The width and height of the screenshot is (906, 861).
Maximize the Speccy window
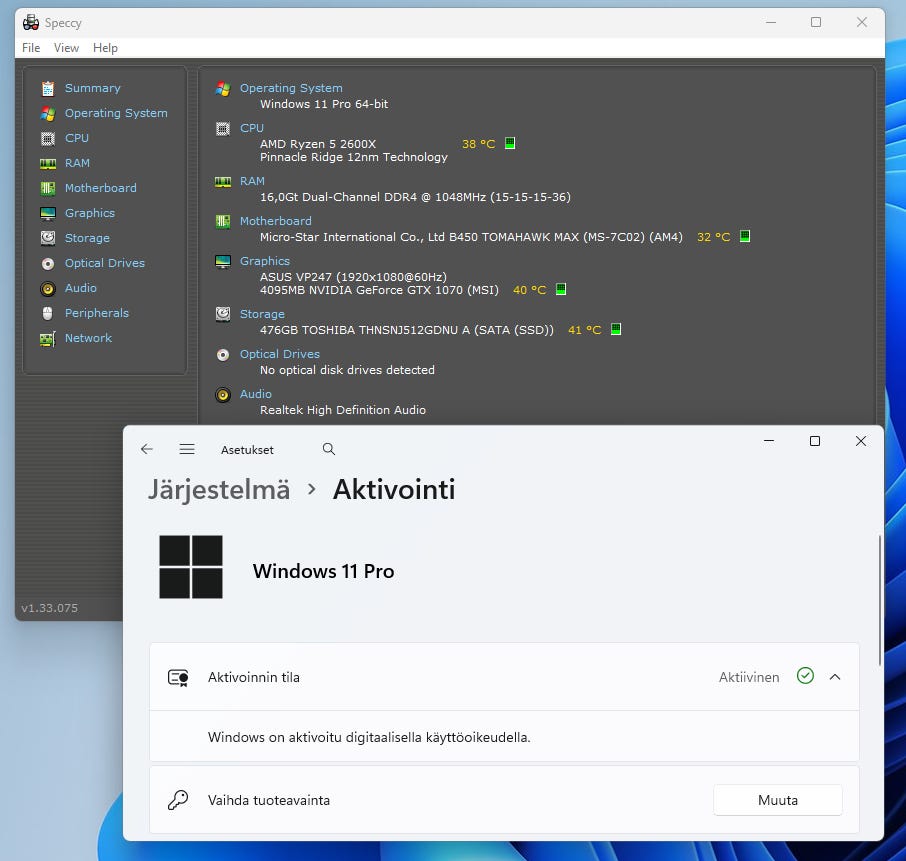[x=816, y=22]
